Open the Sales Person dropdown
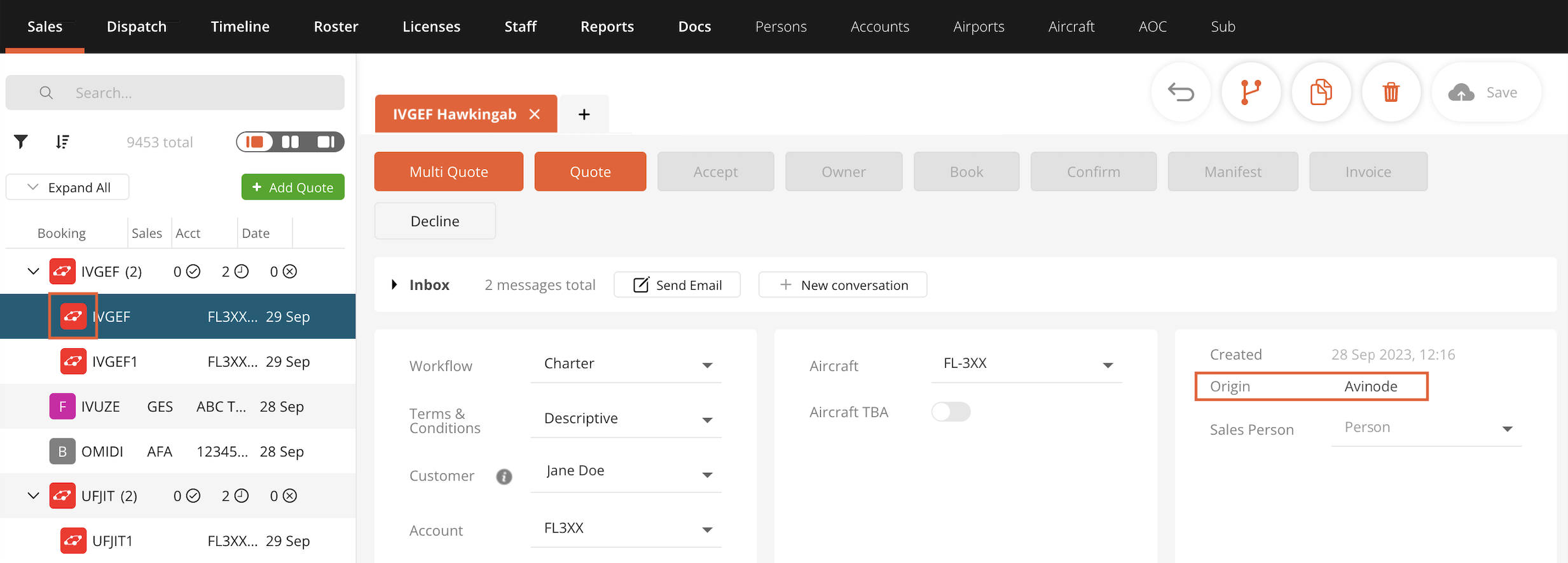 pyautogui.click(x=1426, y=428)
